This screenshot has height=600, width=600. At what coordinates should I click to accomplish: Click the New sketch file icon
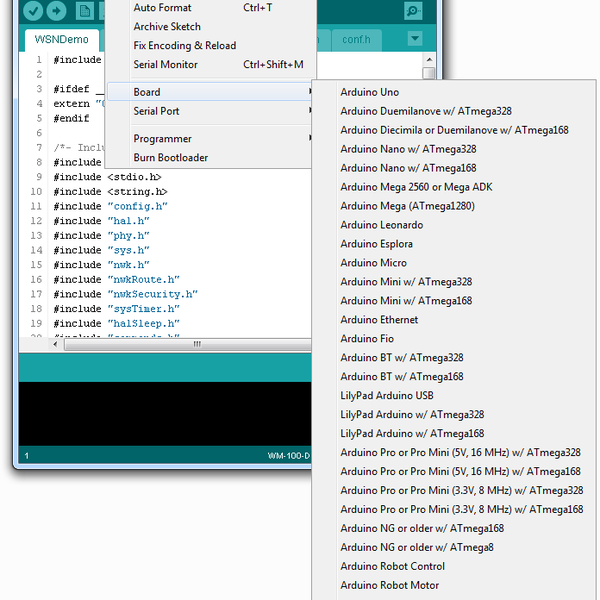pyautogui.click(x=86, y=11)
